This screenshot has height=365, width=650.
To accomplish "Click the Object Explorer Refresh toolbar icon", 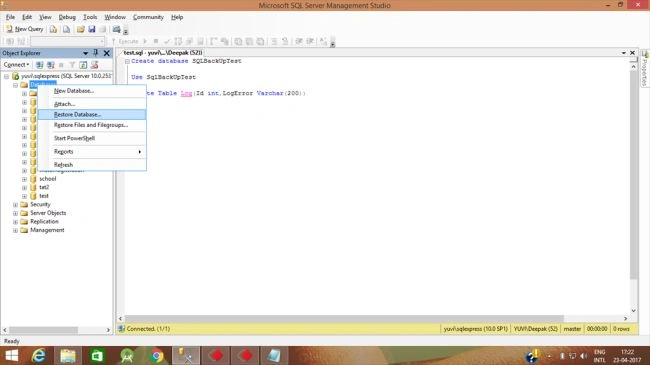I will click(x=83, y=65).
